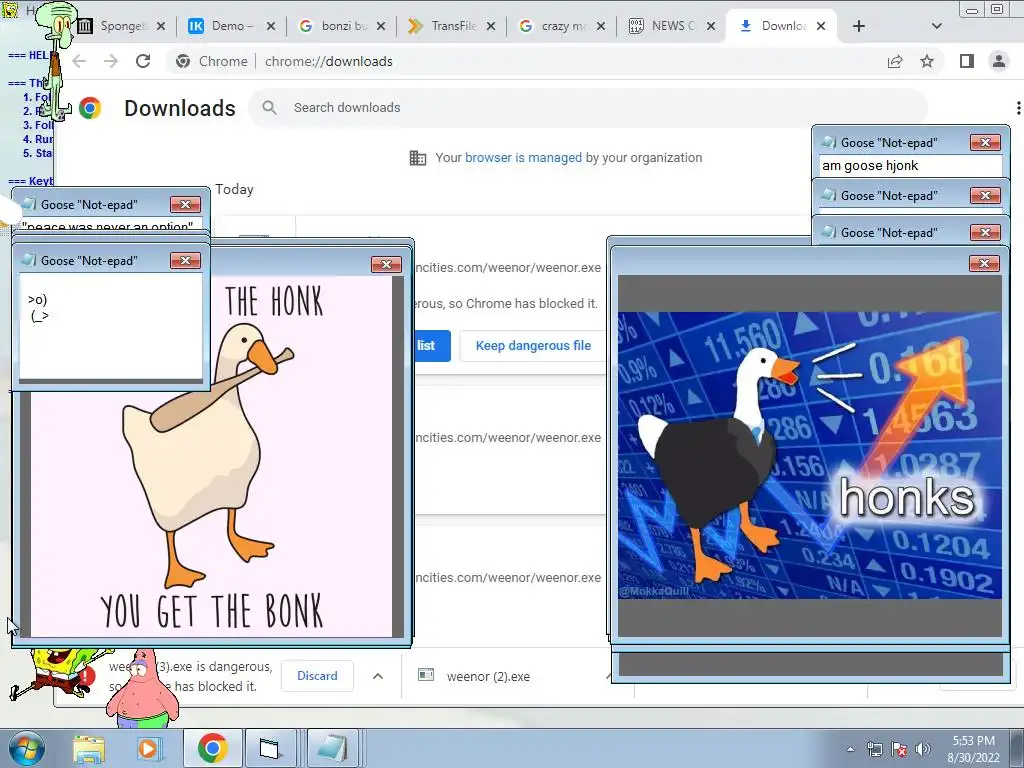
Task: Click the Patrick Star desktop character
Action: (142, 689)
